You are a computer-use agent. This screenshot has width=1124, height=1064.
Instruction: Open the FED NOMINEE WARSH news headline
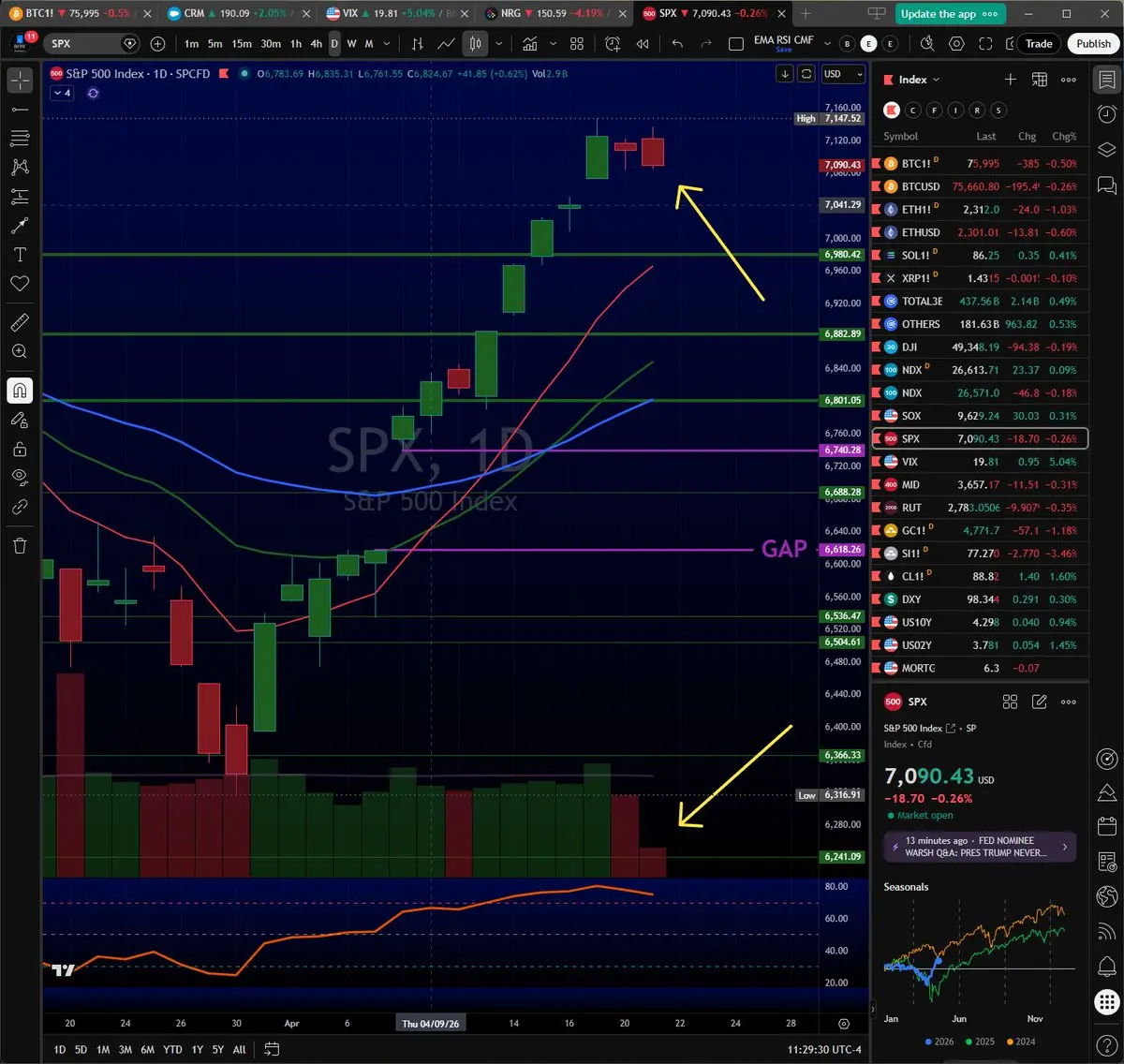coord(980,847)
